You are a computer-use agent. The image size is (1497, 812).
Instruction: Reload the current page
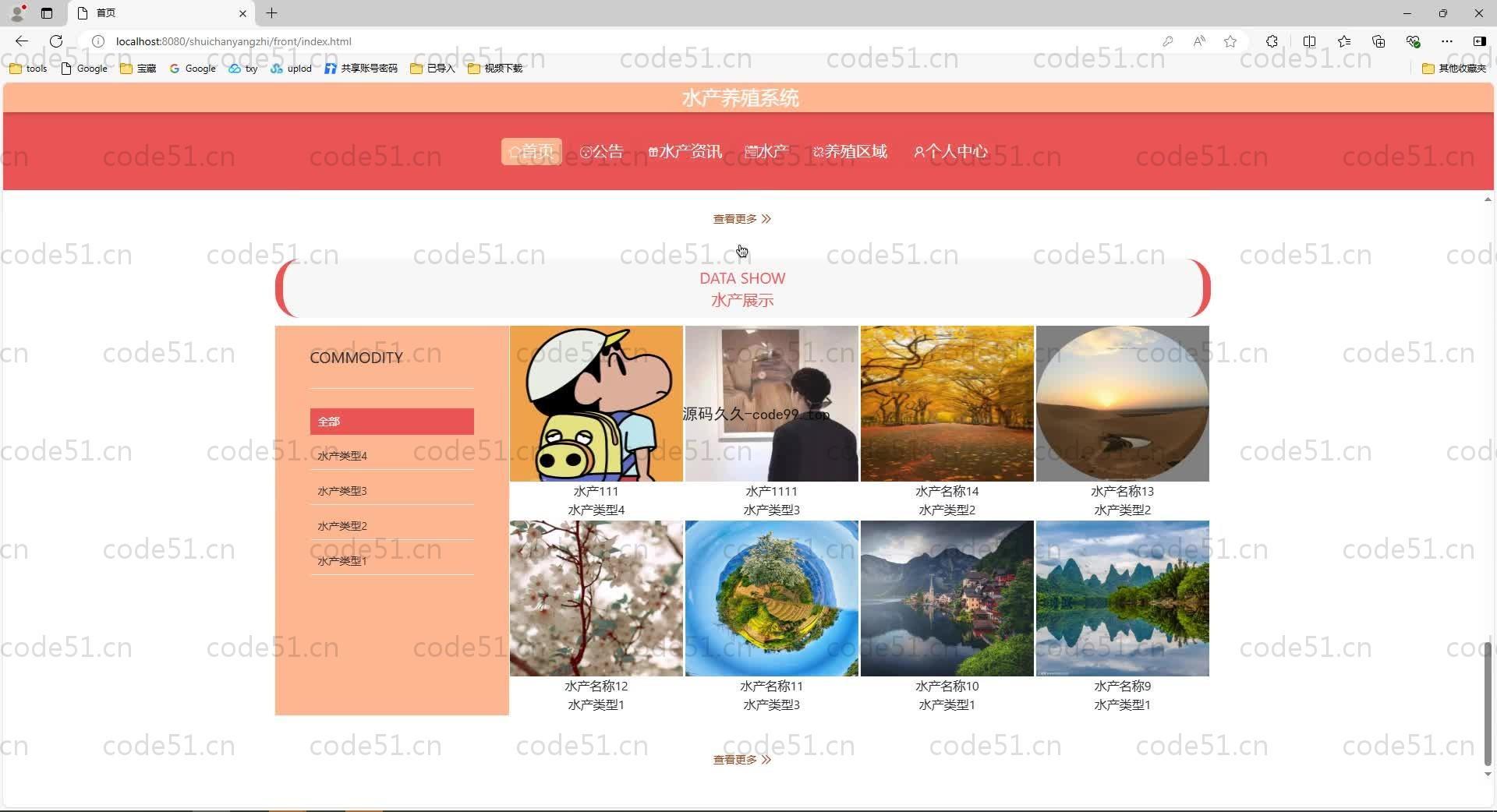point(56,41)
